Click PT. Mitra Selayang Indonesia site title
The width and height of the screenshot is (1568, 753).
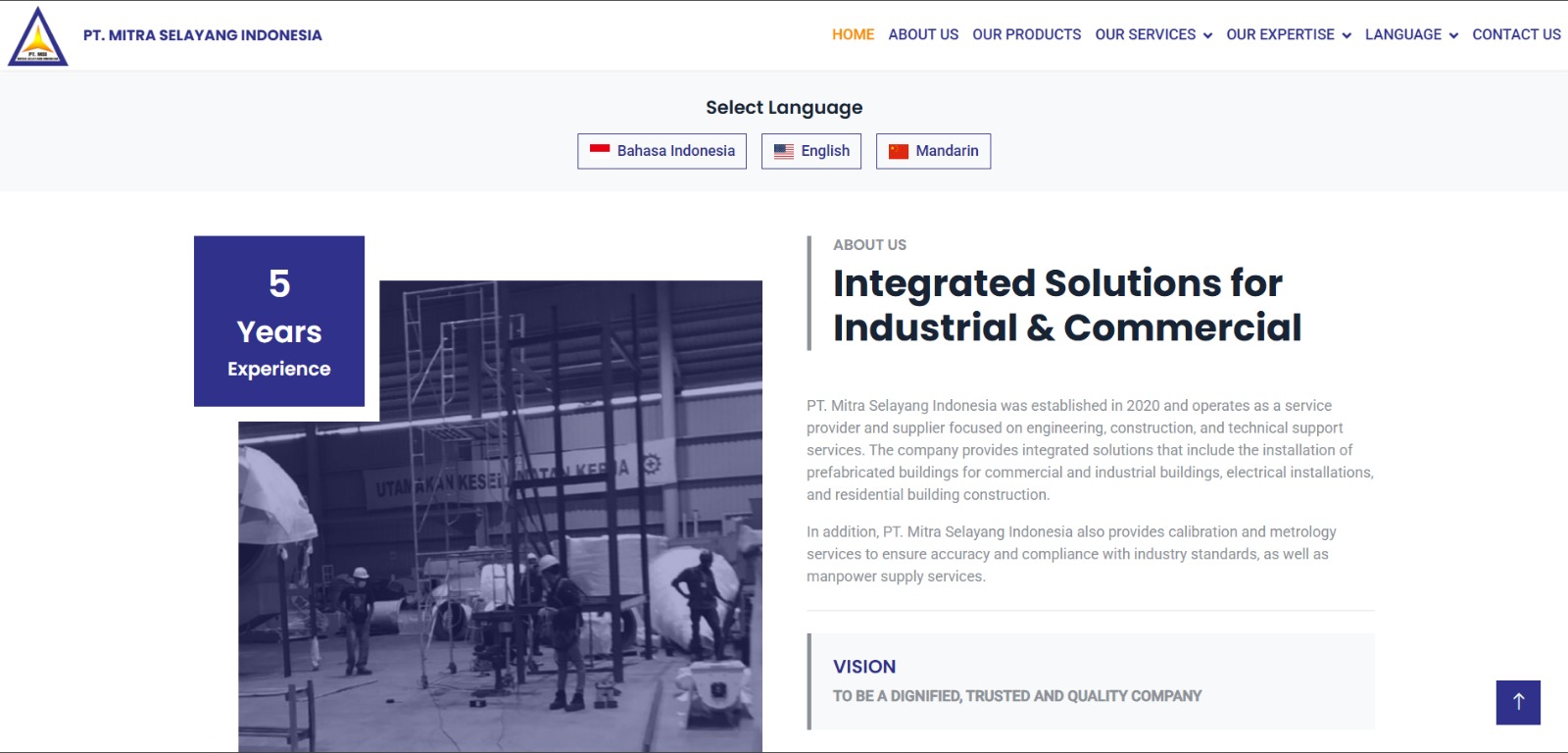pos(203,35)
